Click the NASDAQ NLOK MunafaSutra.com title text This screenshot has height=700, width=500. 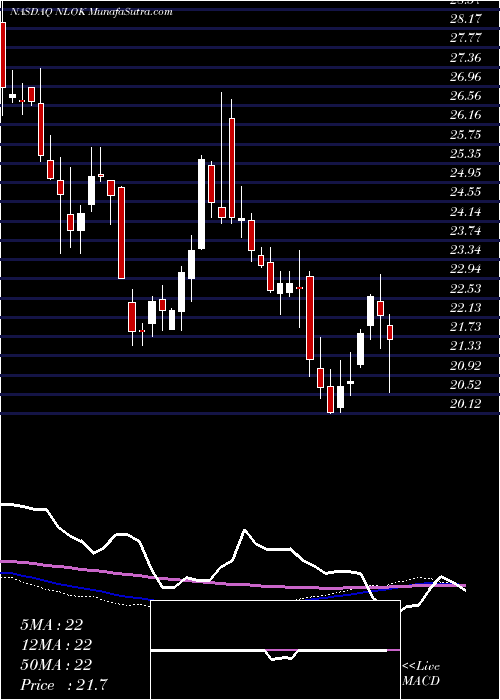(91, 12)
